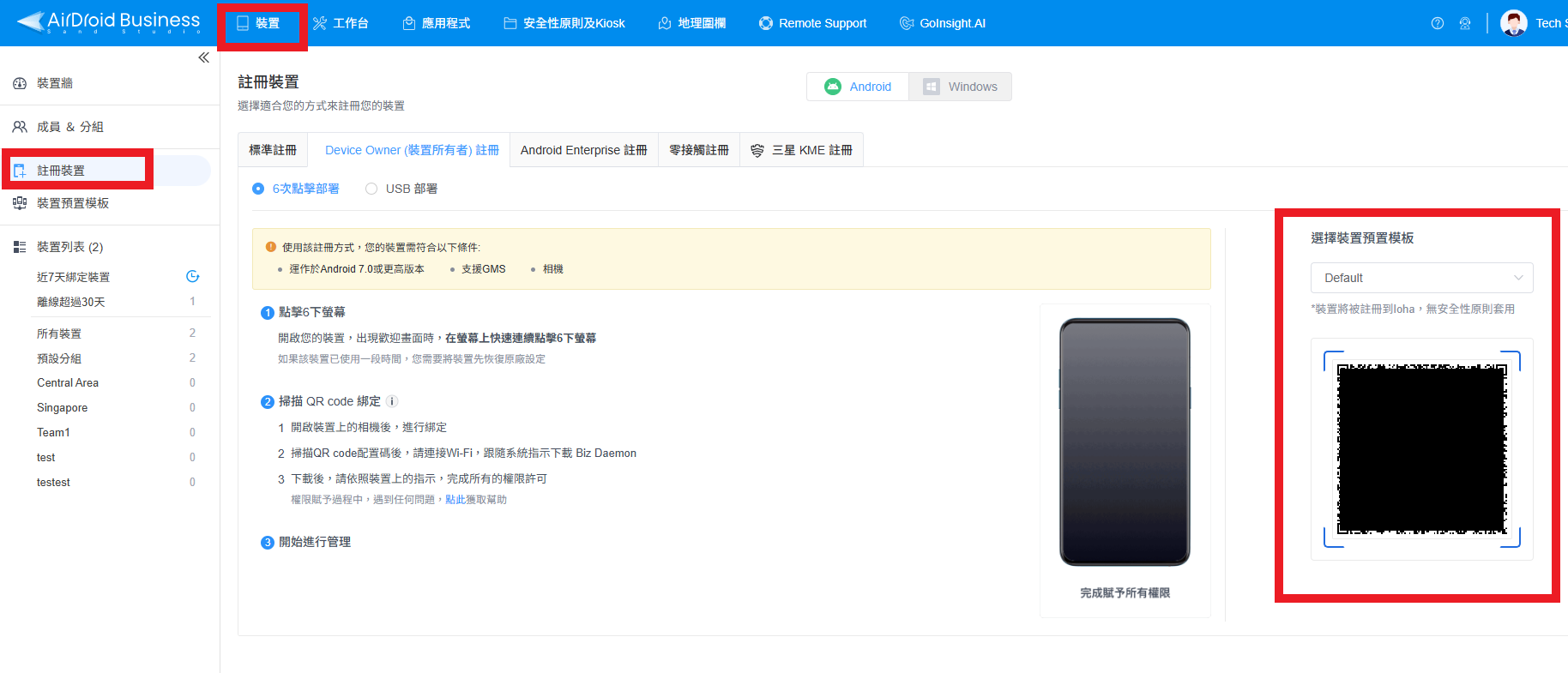Select the Android platform button

click(x=858, y=87)
